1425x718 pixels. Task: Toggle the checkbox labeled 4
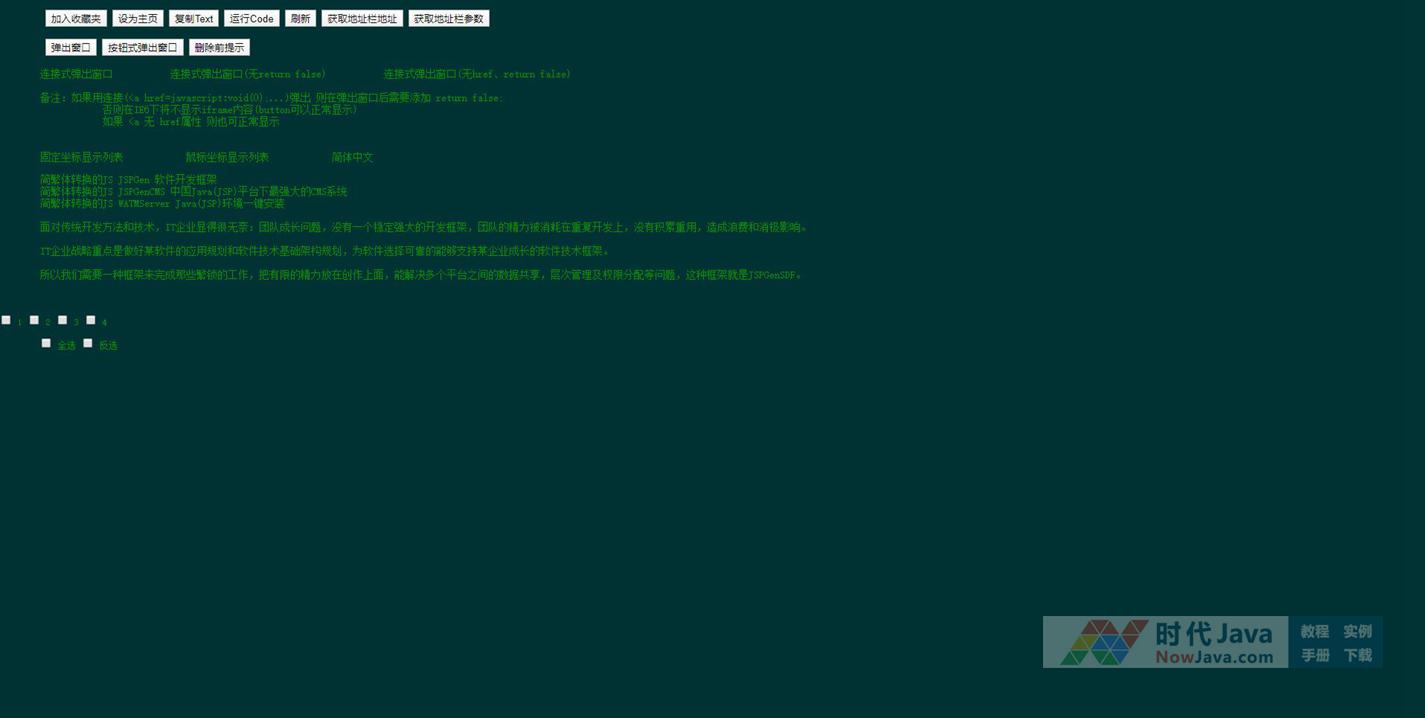[91, 320]
